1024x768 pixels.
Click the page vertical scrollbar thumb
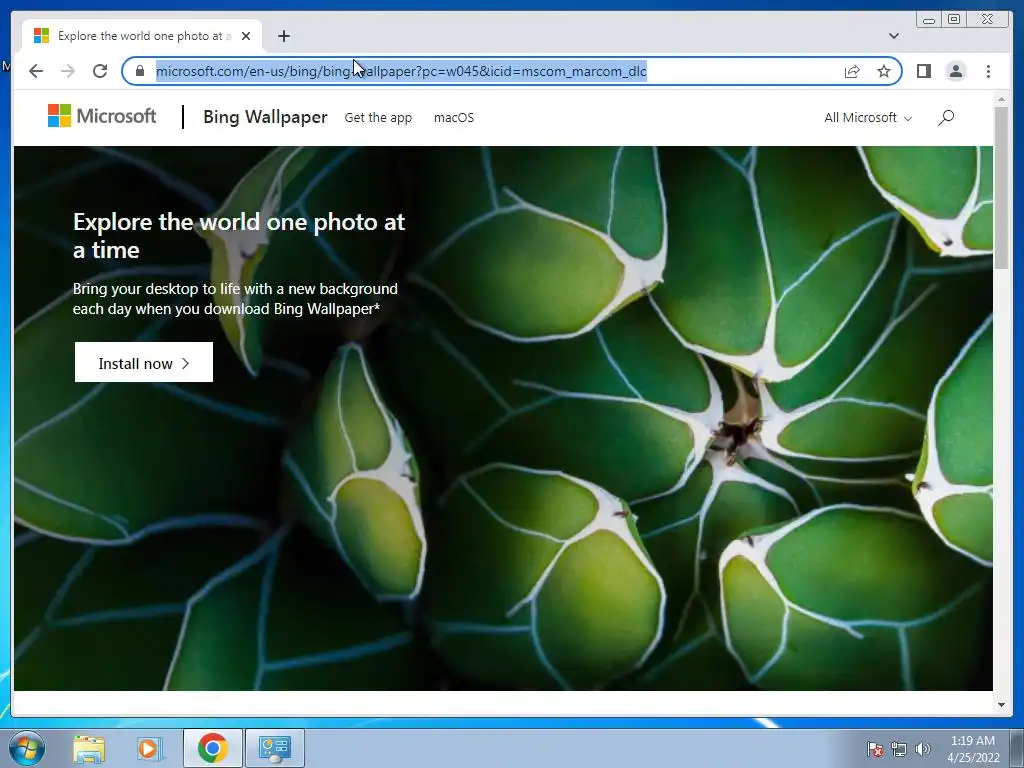click(1001, 187)
